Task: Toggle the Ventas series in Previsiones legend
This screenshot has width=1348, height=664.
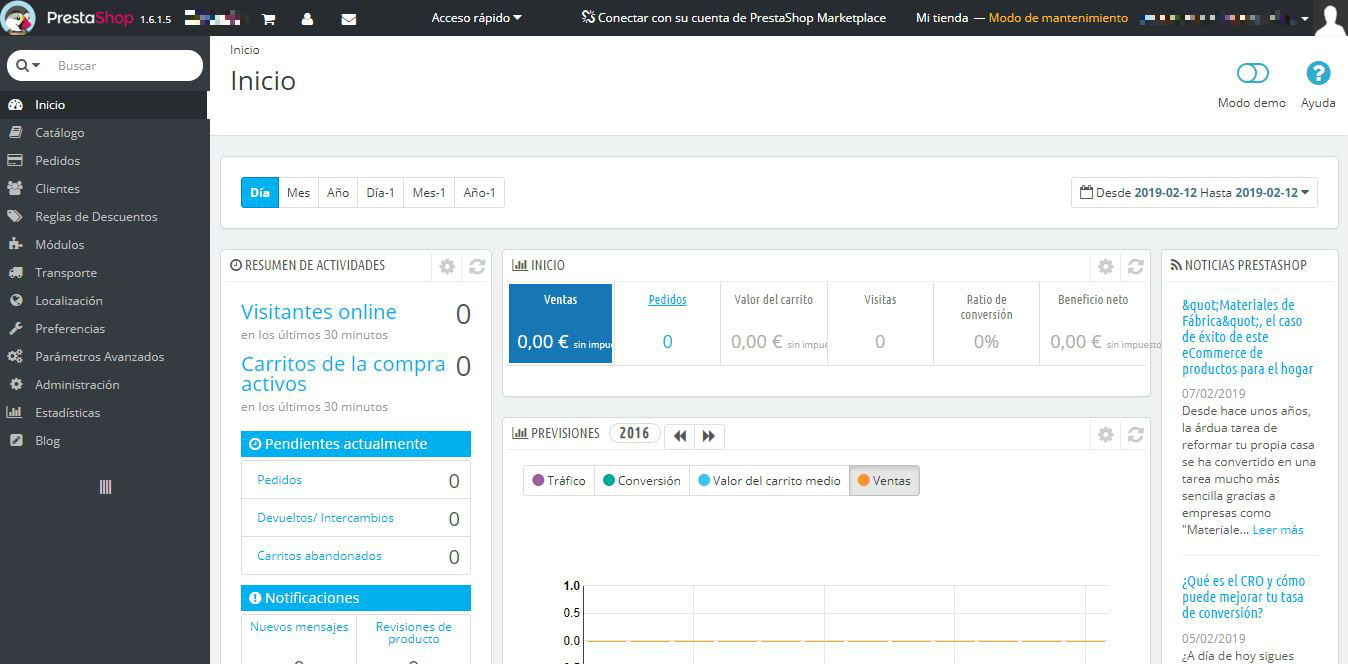Action: 884,480
